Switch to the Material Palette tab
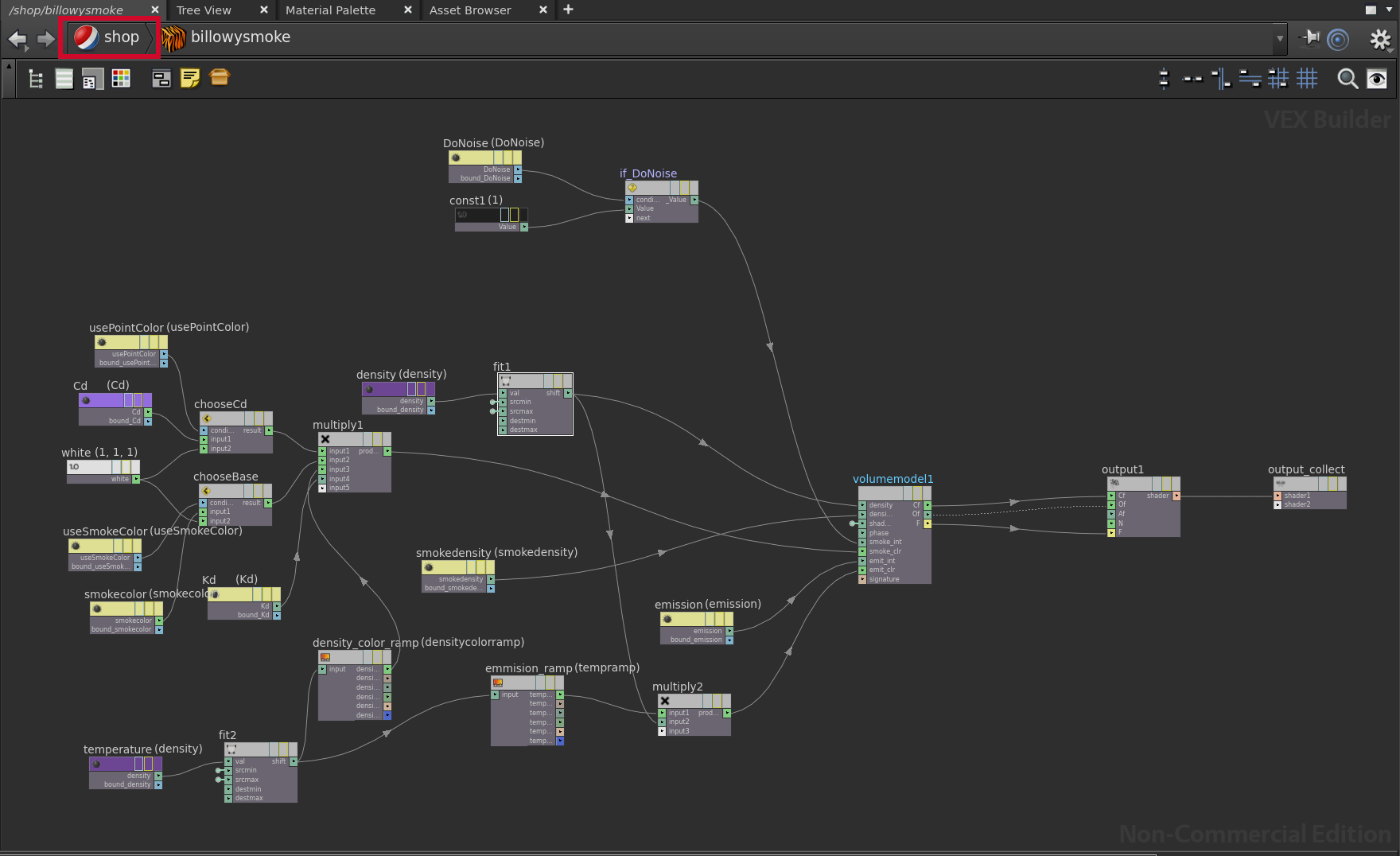Image resolution: width=1400 pixels, height=856 pixels. [330, 10]
